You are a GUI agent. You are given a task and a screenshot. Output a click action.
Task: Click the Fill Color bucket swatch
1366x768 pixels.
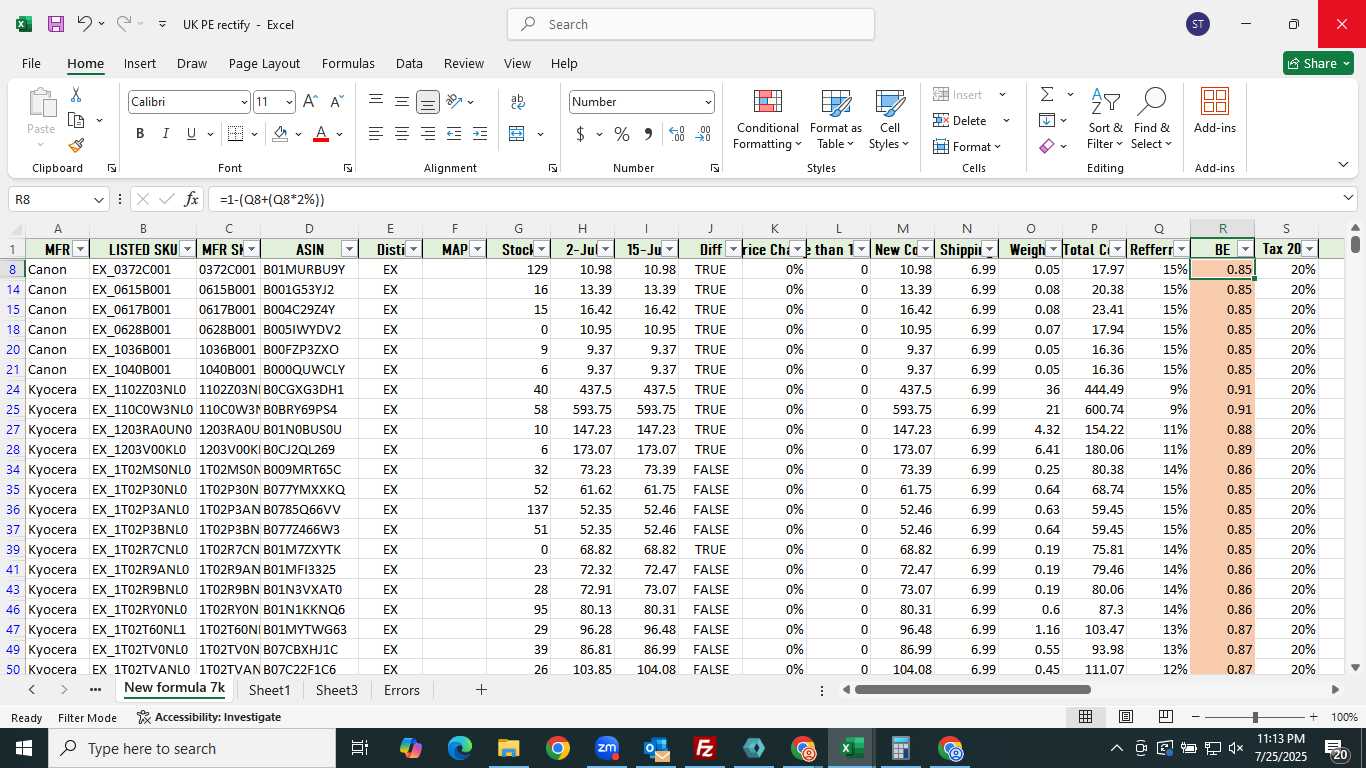(280, 134)
